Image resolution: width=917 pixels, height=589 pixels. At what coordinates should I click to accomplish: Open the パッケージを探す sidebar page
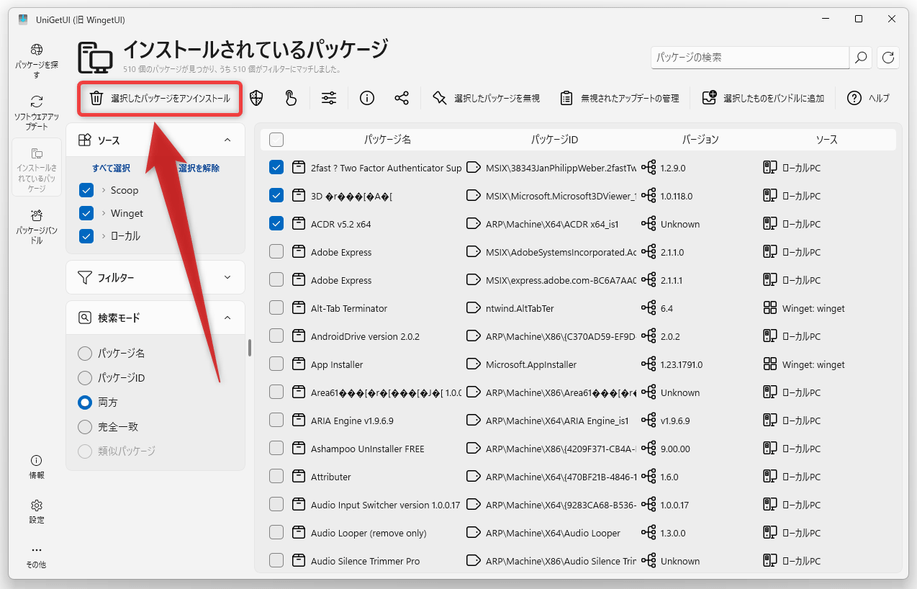[x=36, y=61]
